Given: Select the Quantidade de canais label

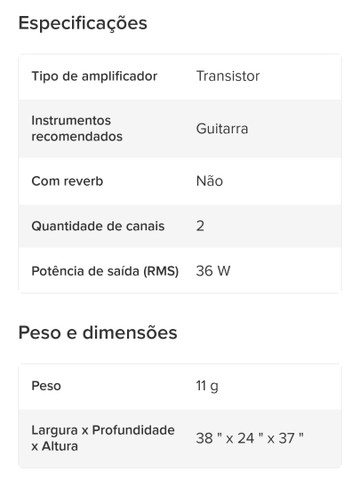Looking at the screenshot, I should coord(98,226).
